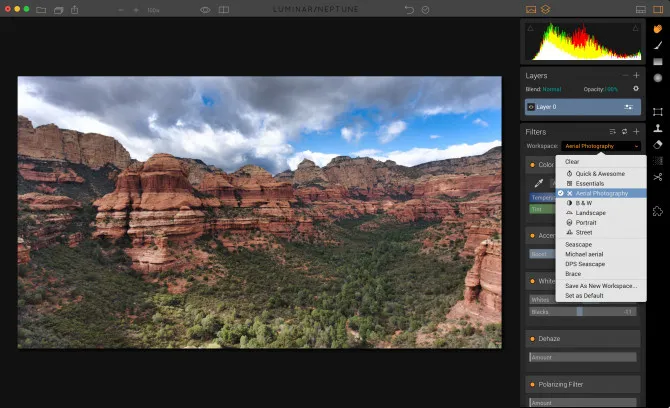The width and height of the screenshot is (670, 408).
Task: Open layer settings gear menu
Action: click(x=635, y=88)
